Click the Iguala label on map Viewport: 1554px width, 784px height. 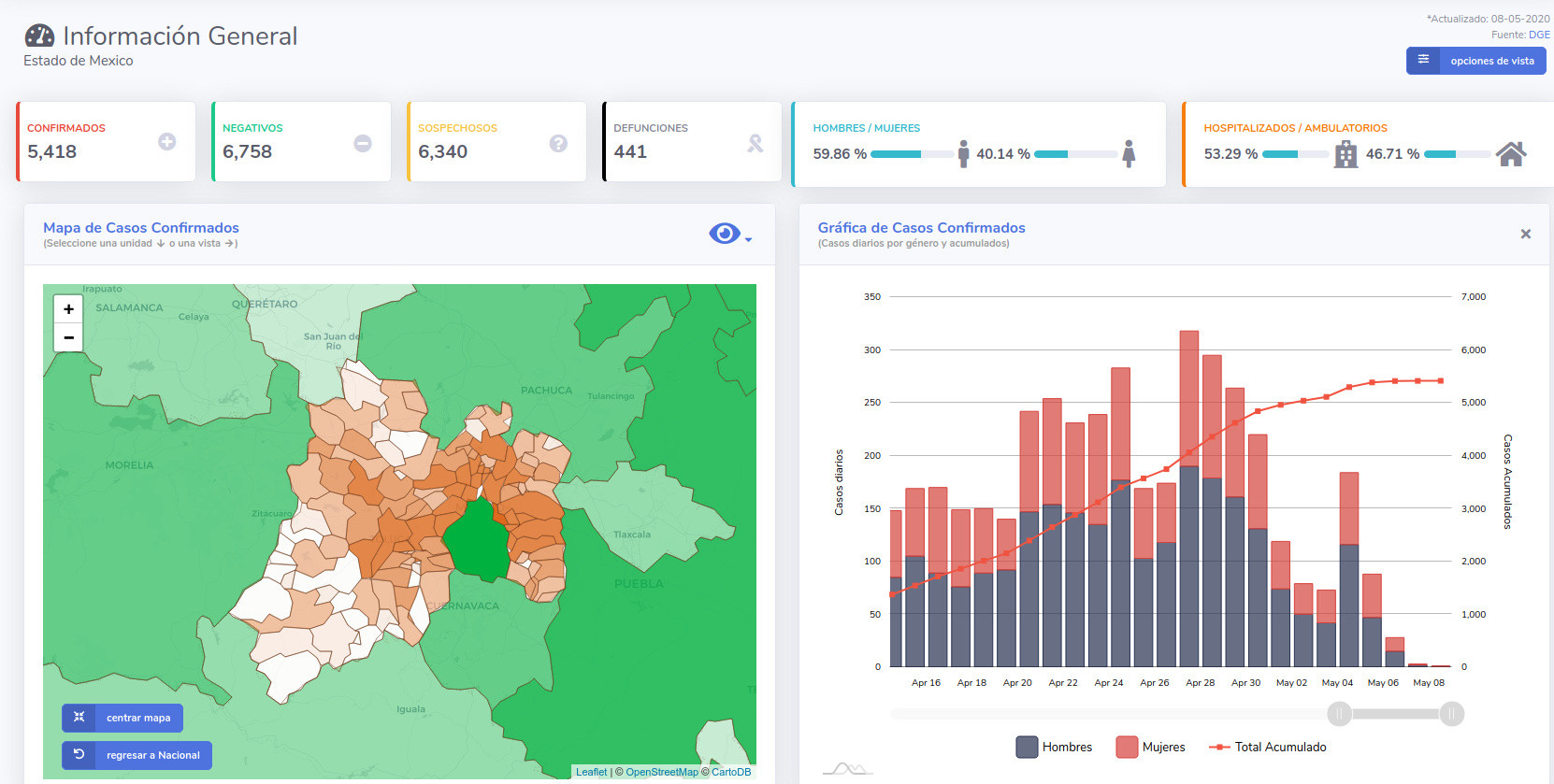[410, 709]
